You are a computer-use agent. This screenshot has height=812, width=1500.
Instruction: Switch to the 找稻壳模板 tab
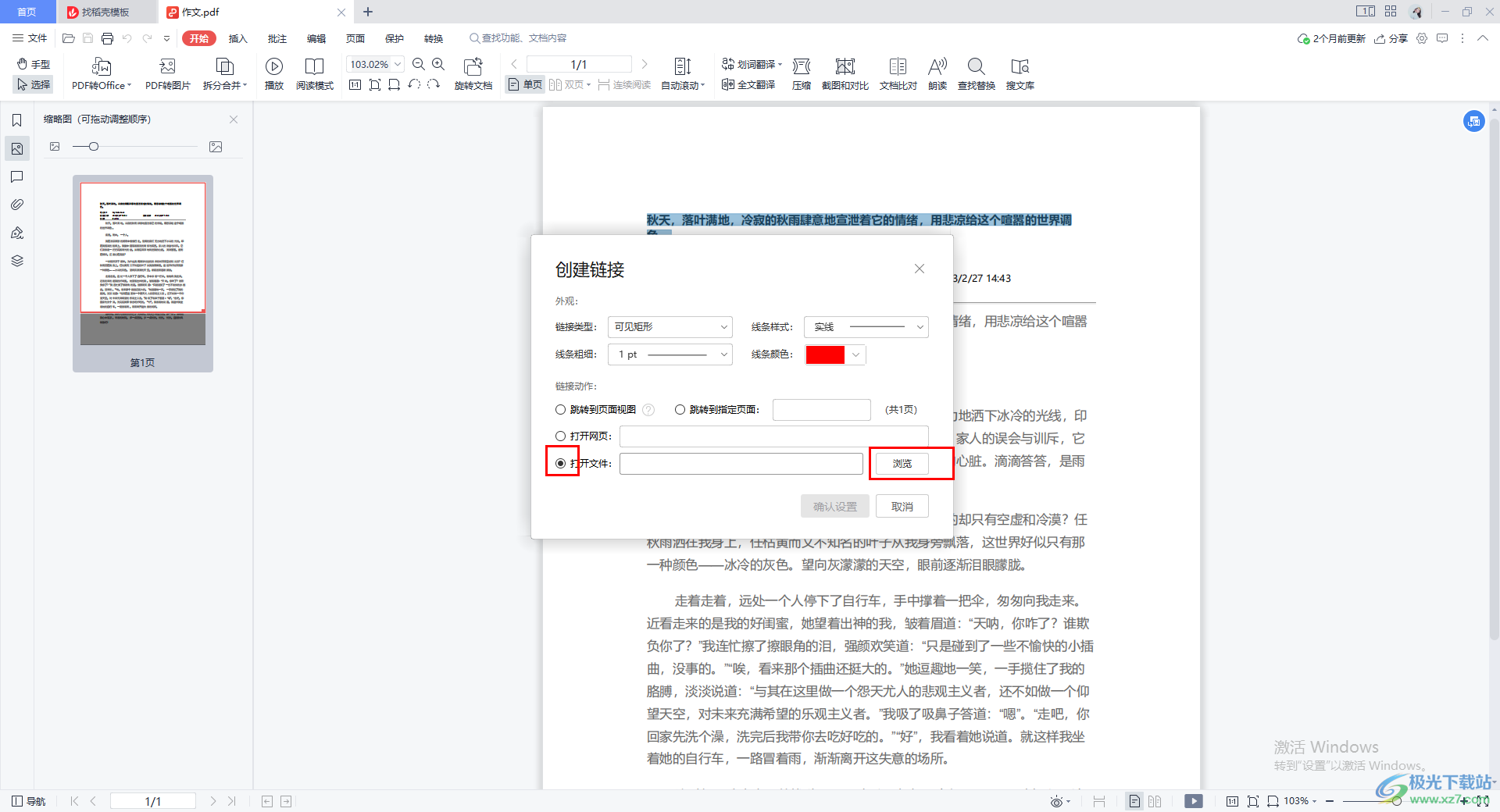pos(106,12)
